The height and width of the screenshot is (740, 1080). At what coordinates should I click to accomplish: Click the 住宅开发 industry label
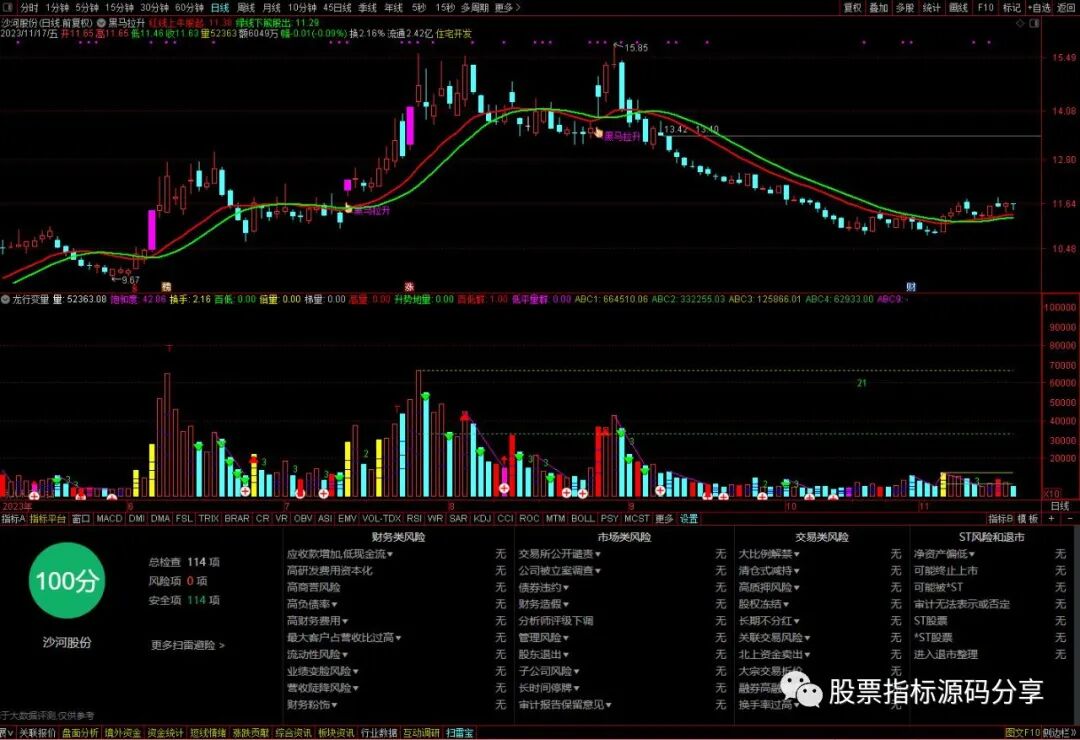point(454,33)
